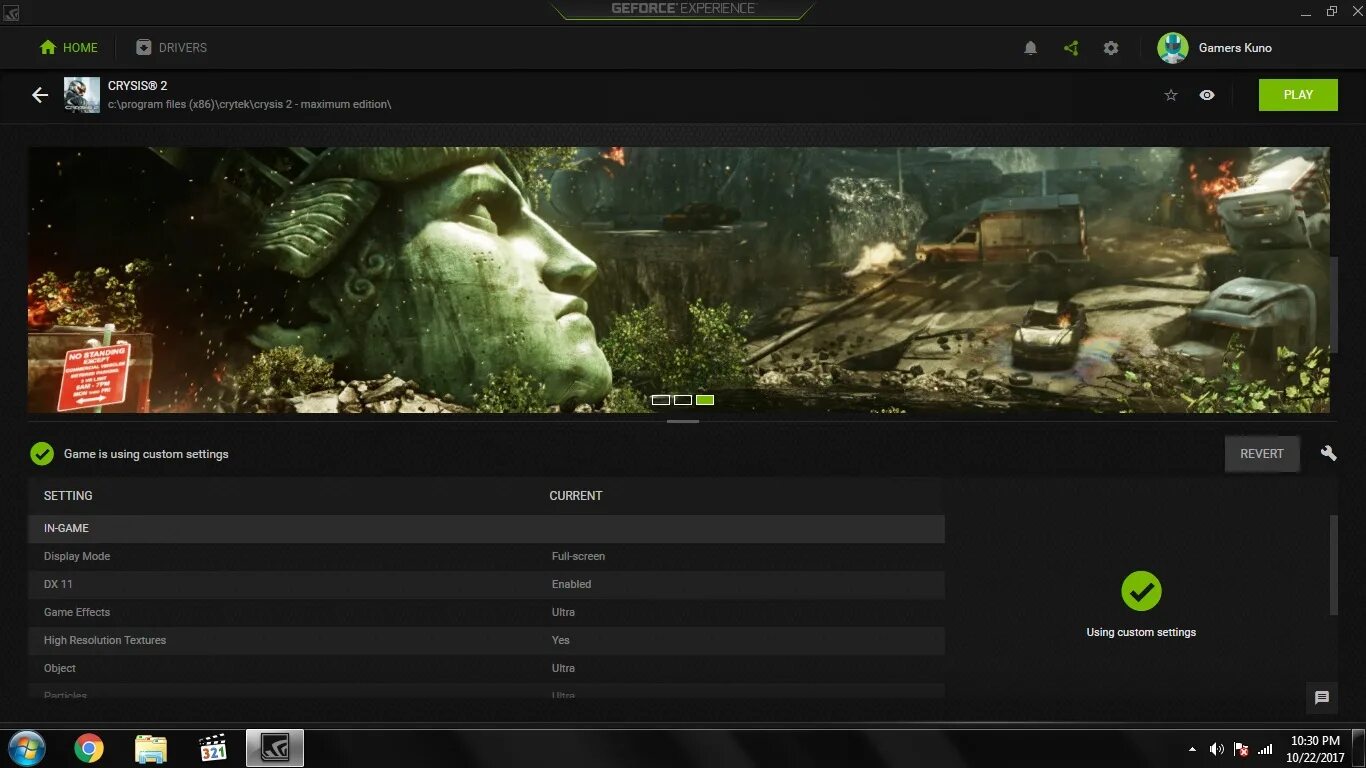Open Google Chrome from taskbar
The image size is (1366, 768).
(x=89, y=748)
